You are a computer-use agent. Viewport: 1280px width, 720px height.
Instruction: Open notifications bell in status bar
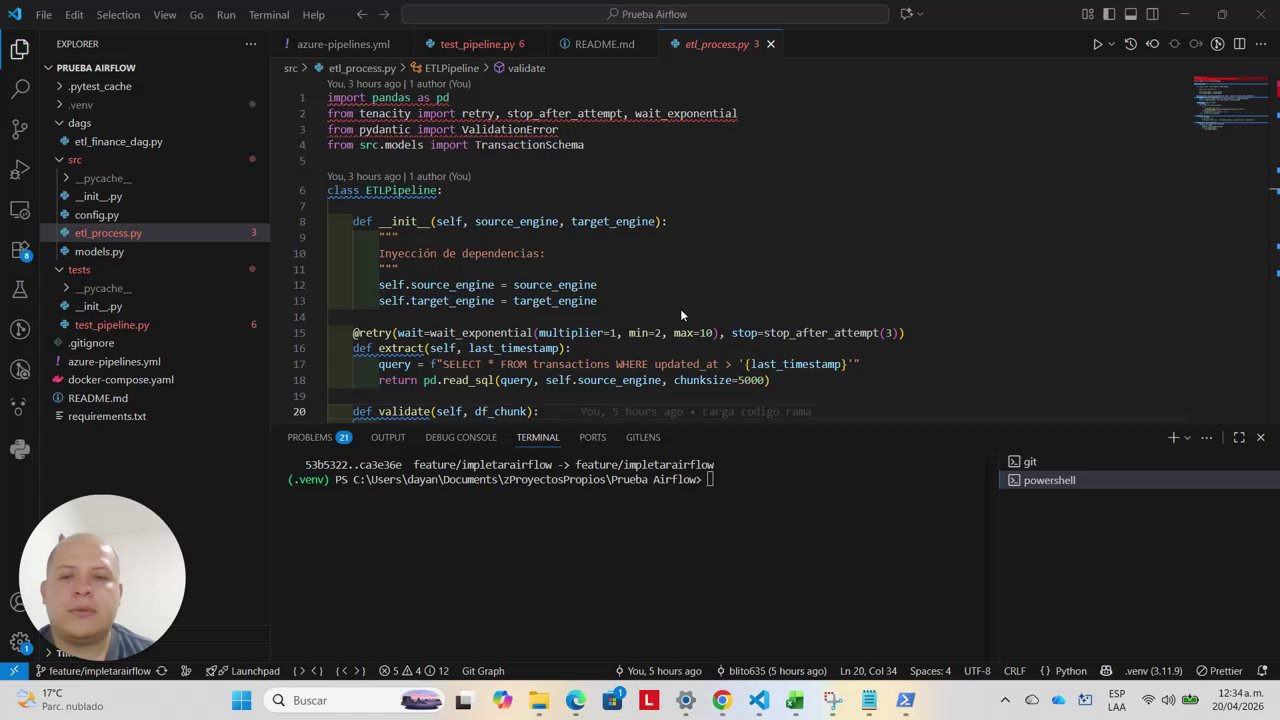1263,671
